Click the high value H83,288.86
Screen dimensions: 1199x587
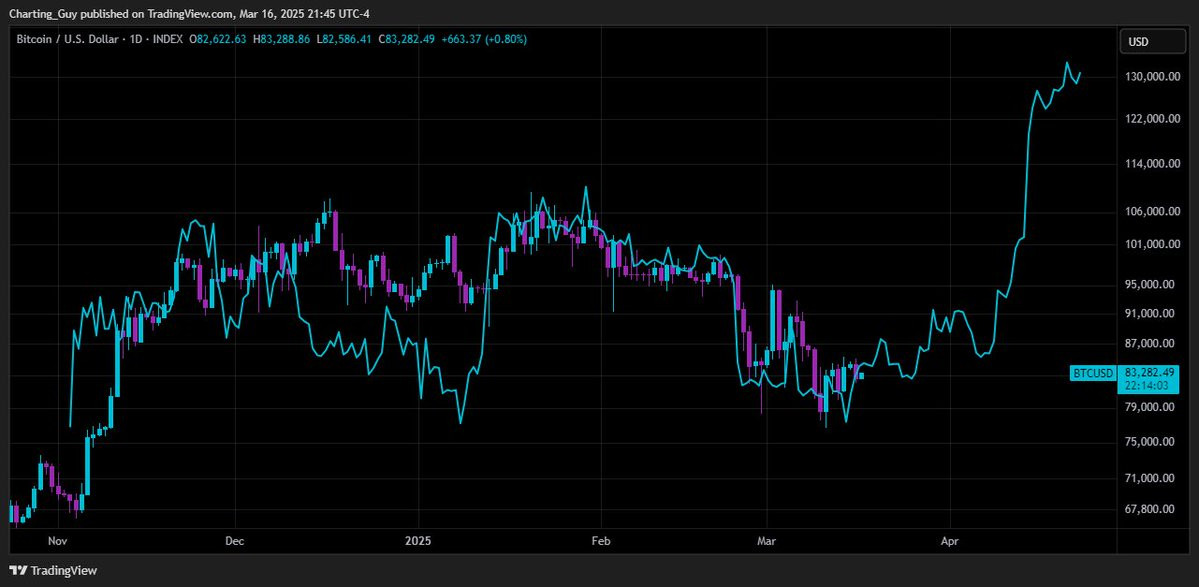click(281, 38)
